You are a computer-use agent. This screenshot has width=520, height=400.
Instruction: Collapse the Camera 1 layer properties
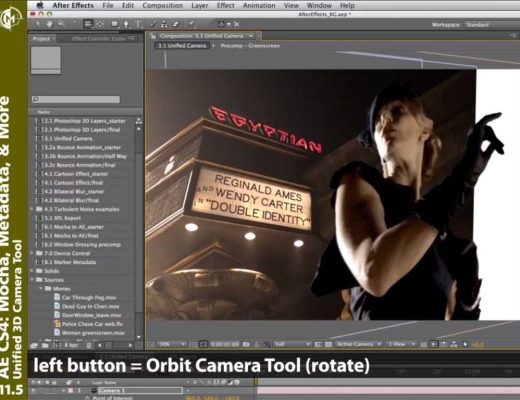click(63, 390)
